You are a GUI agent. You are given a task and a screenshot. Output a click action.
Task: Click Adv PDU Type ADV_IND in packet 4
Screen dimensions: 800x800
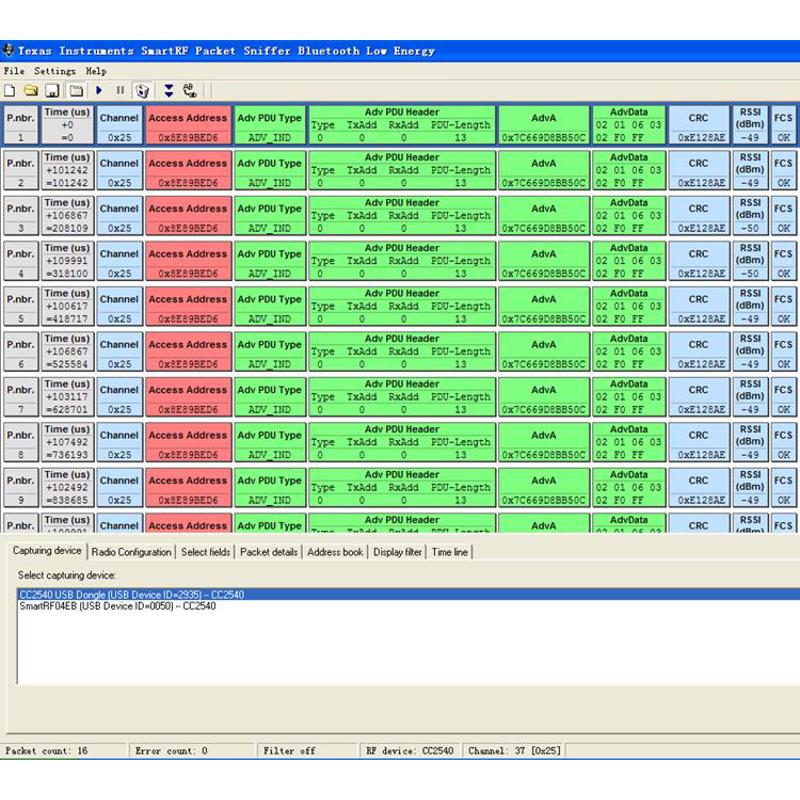pyautogui.click(x=269, y=261)
